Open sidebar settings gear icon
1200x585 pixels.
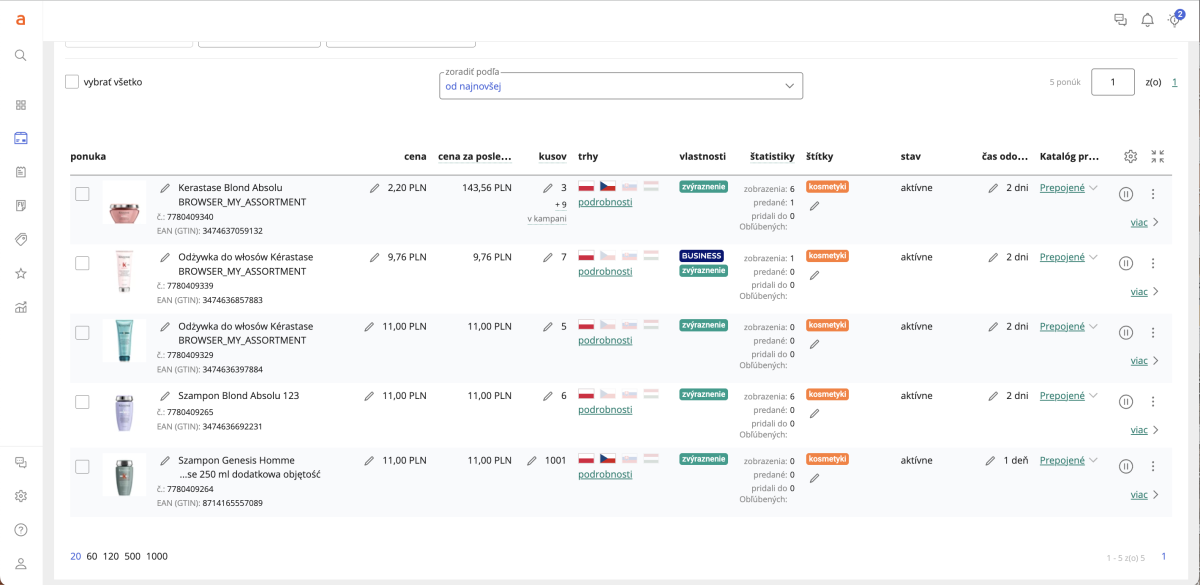[x=21, y=496]
